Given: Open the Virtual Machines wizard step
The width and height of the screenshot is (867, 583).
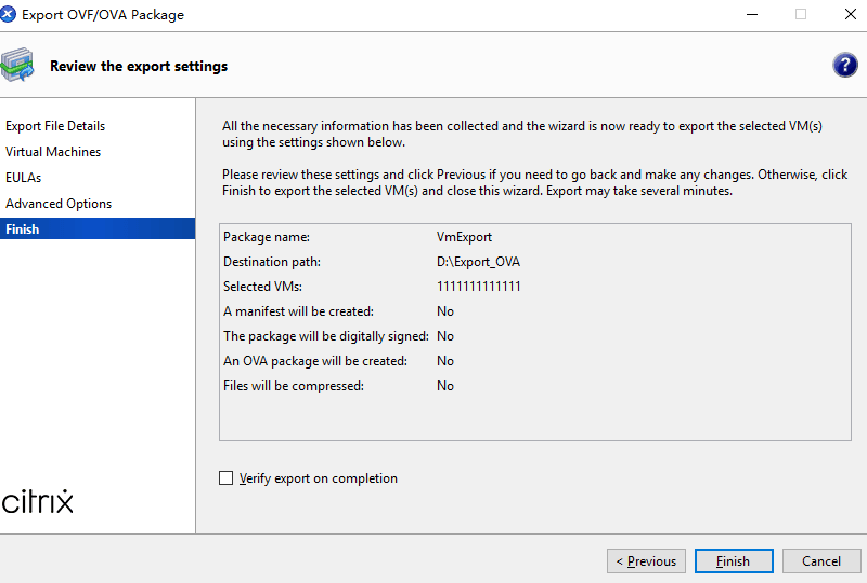Looking at the screenshot, I should 53,152.
